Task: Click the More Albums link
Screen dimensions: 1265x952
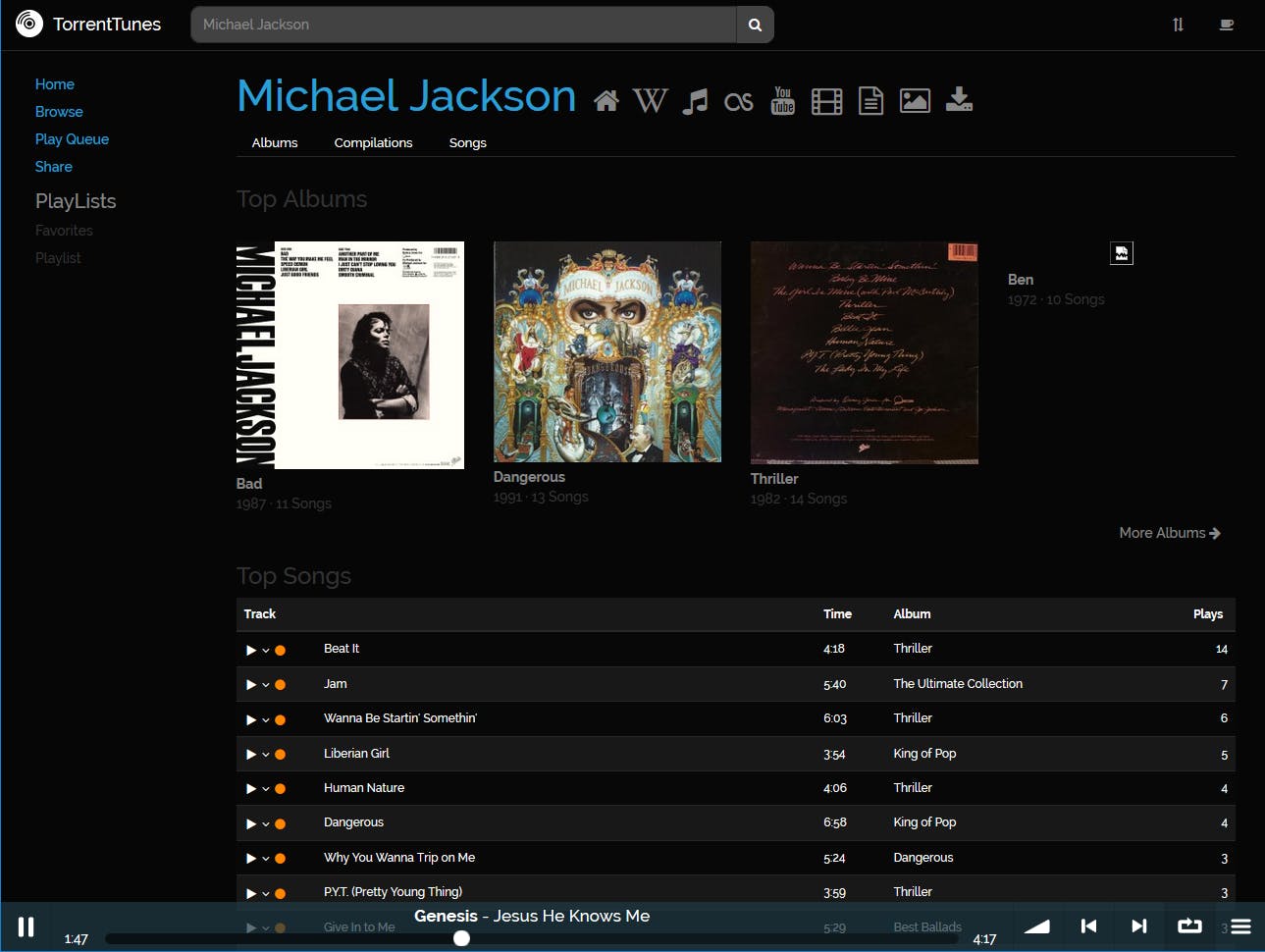Action: (1170, 533)
